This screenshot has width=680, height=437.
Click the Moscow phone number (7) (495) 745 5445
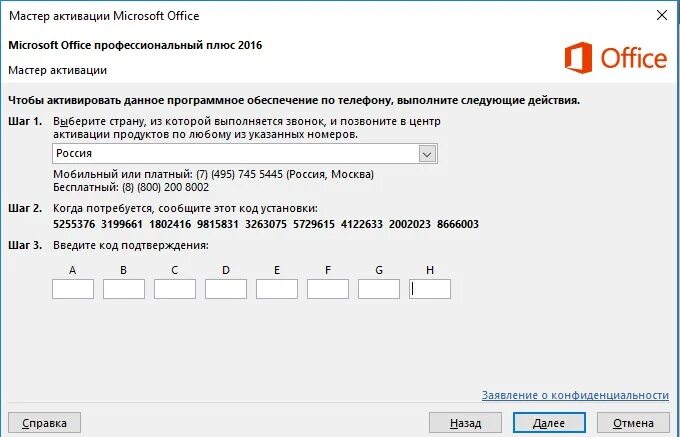click(239, 174)
